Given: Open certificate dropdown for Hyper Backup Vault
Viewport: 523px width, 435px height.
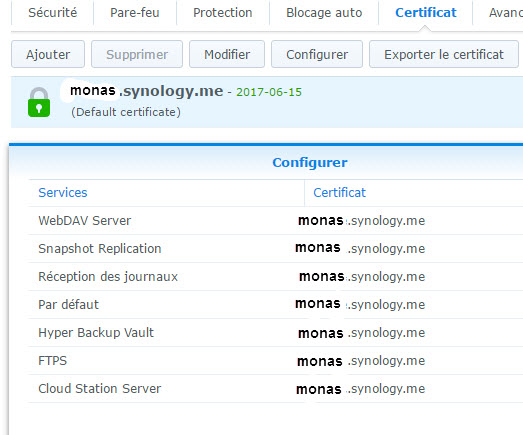Looking at the screenshot, I should 362,333.
